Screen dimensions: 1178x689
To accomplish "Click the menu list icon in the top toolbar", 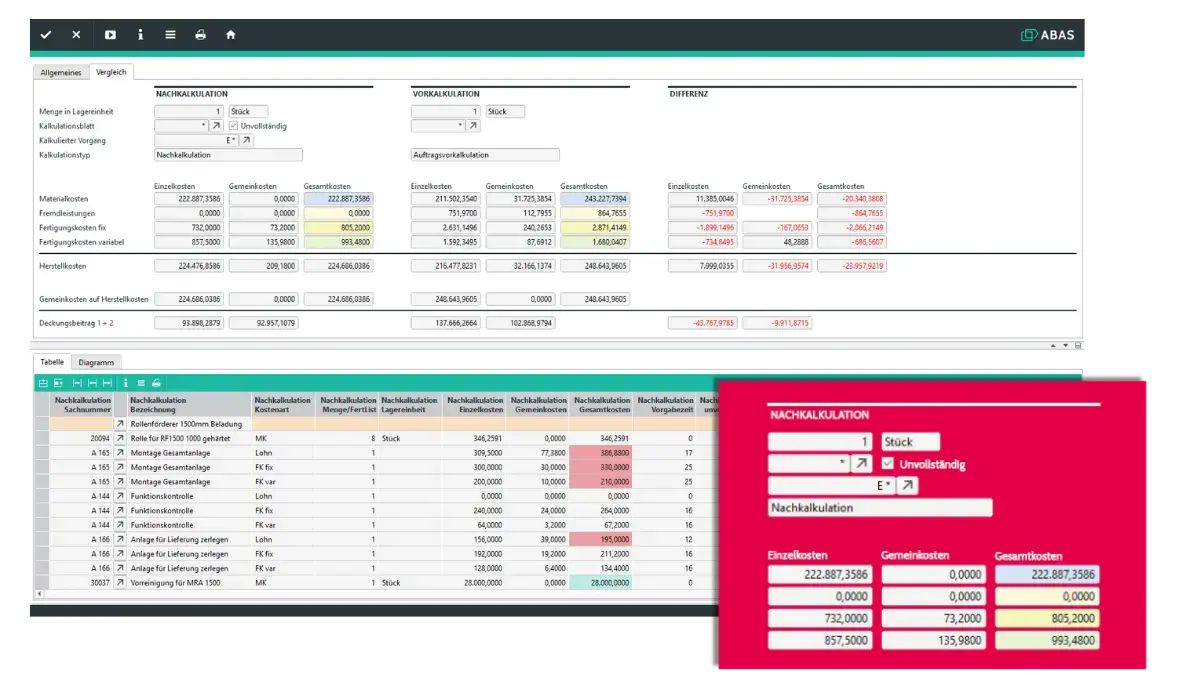I will tap(170, 34).
